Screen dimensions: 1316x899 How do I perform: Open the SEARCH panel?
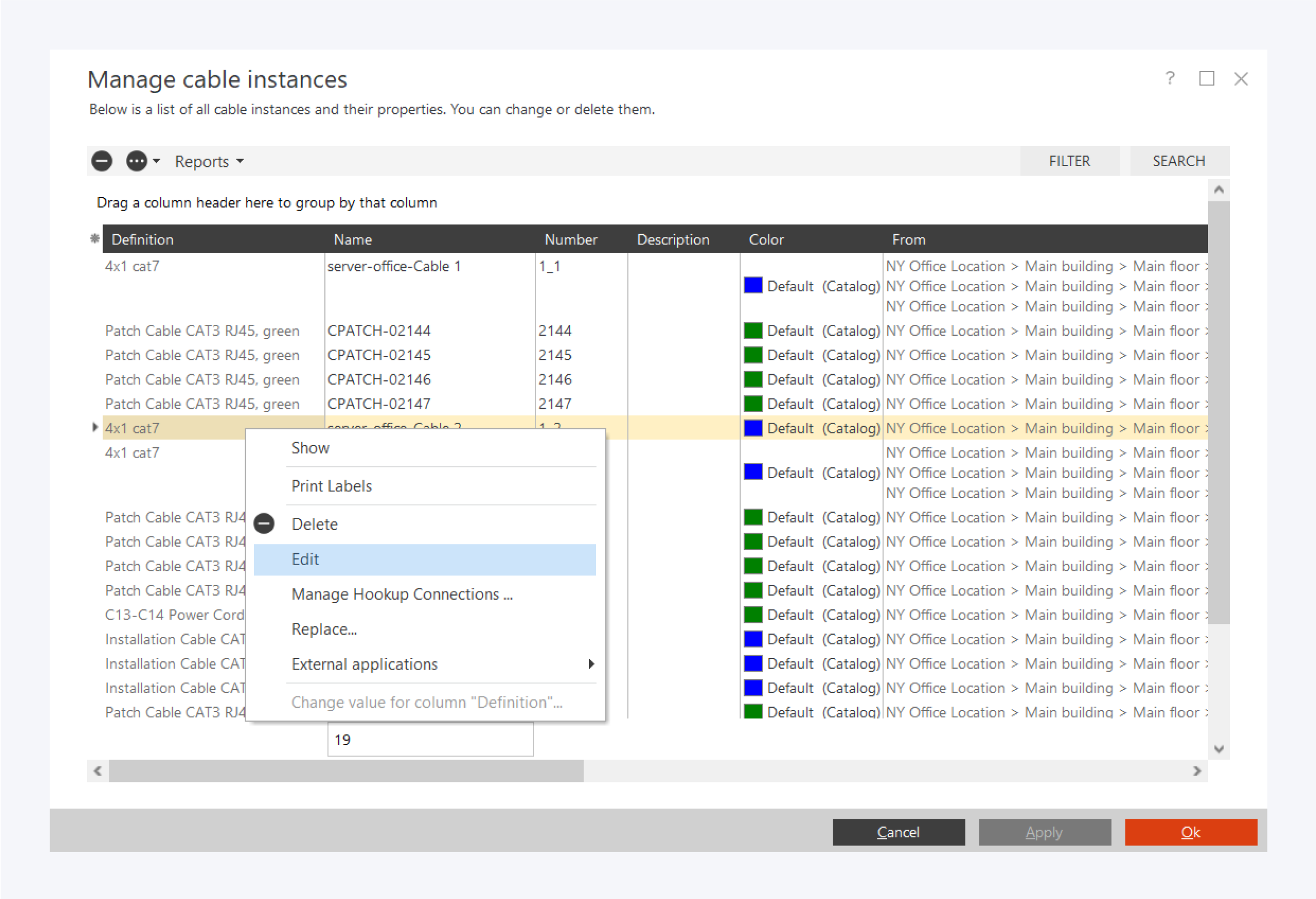click(x=1178, y=161)
